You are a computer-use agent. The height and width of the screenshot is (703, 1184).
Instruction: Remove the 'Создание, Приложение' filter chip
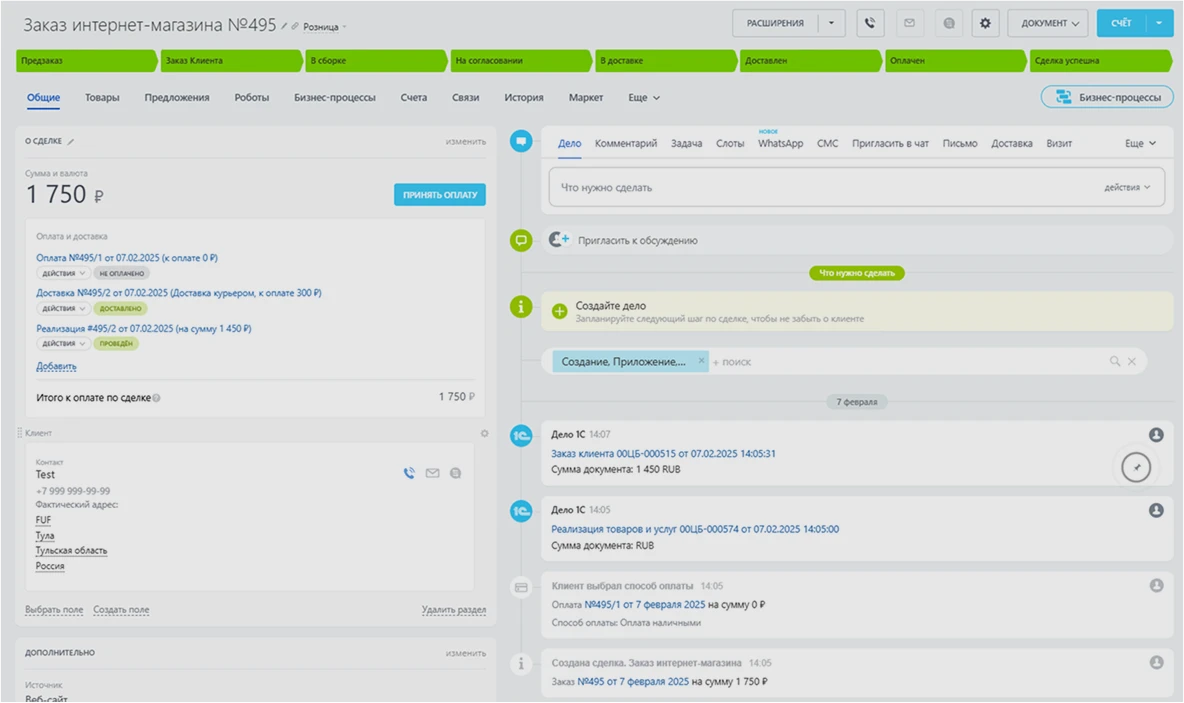(x=701, y=361)
